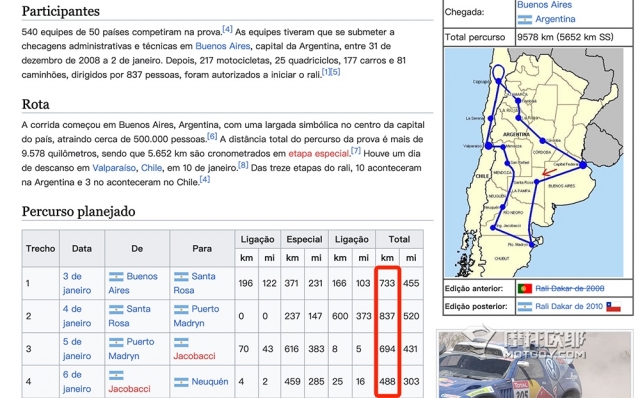Click Portugal flag beside Rali Dakar de 2008

[x=525, y=289]
